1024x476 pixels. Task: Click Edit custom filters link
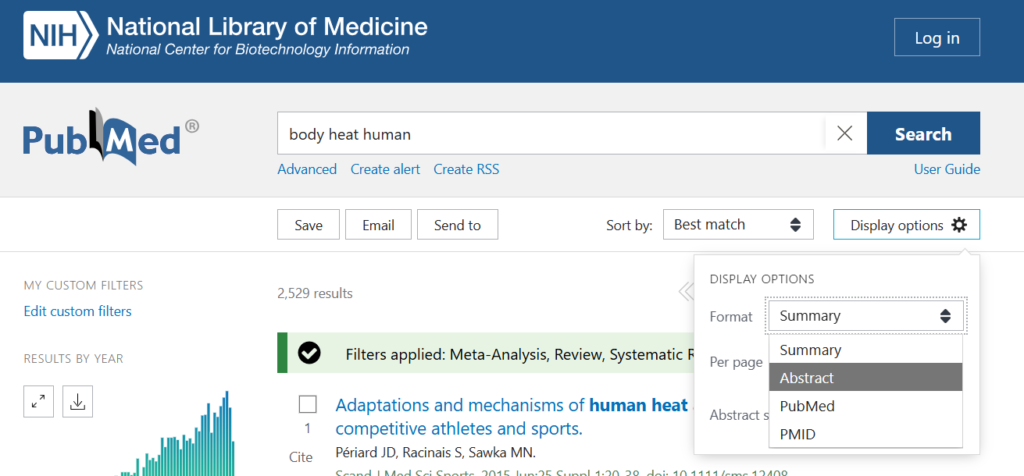point(77,311)
